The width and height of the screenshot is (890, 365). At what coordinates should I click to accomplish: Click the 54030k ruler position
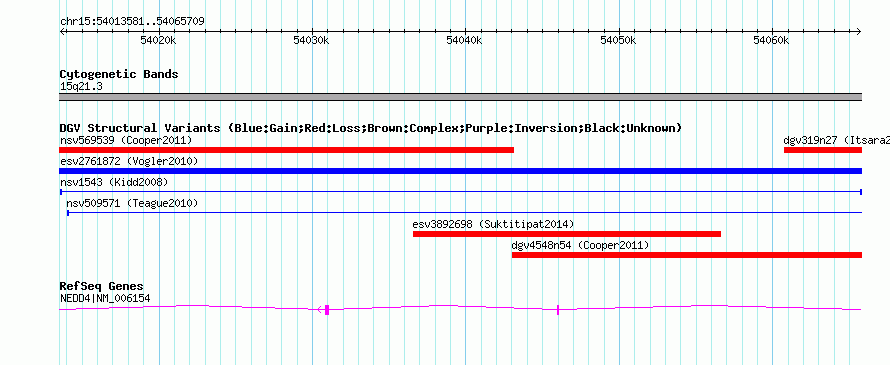(x=312, y=40)
